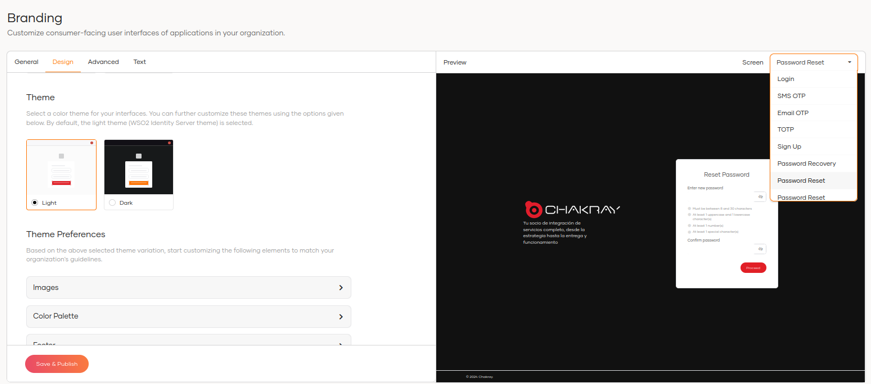Show password via eye icon under Enter new password

(760, 197)
